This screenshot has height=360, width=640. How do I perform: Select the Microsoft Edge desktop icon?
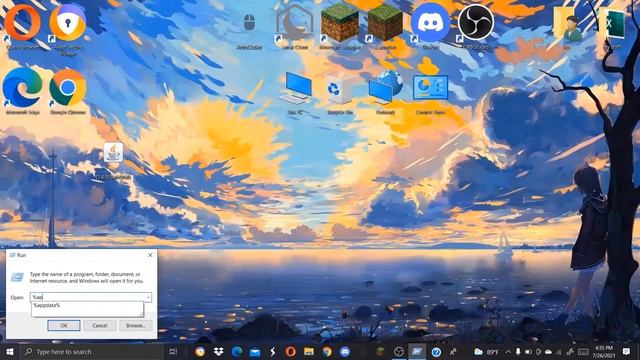[22, 90]
